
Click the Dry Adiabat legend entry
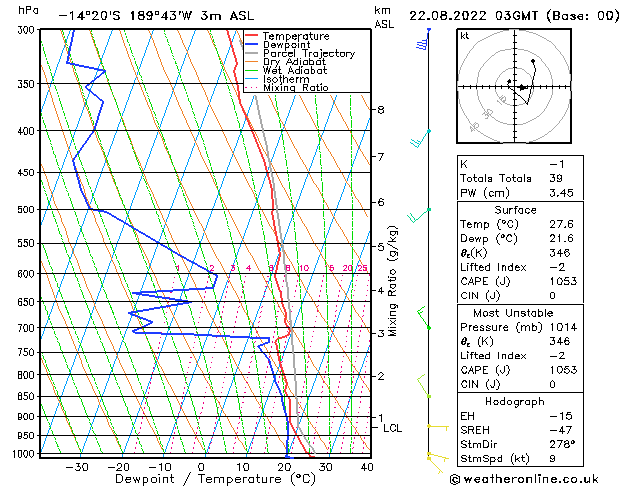[x=286, y=62]
